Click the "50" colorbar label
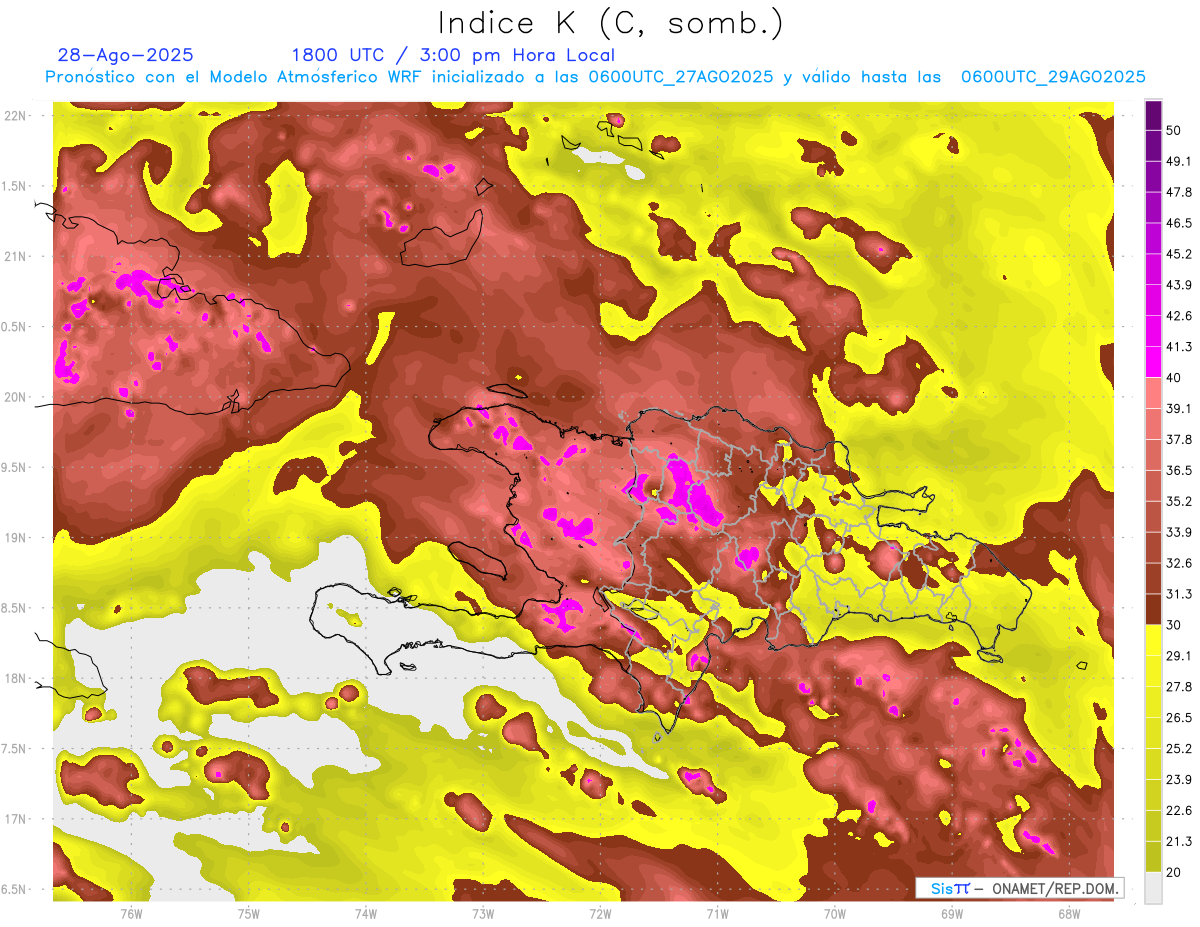 [1174, 130]
